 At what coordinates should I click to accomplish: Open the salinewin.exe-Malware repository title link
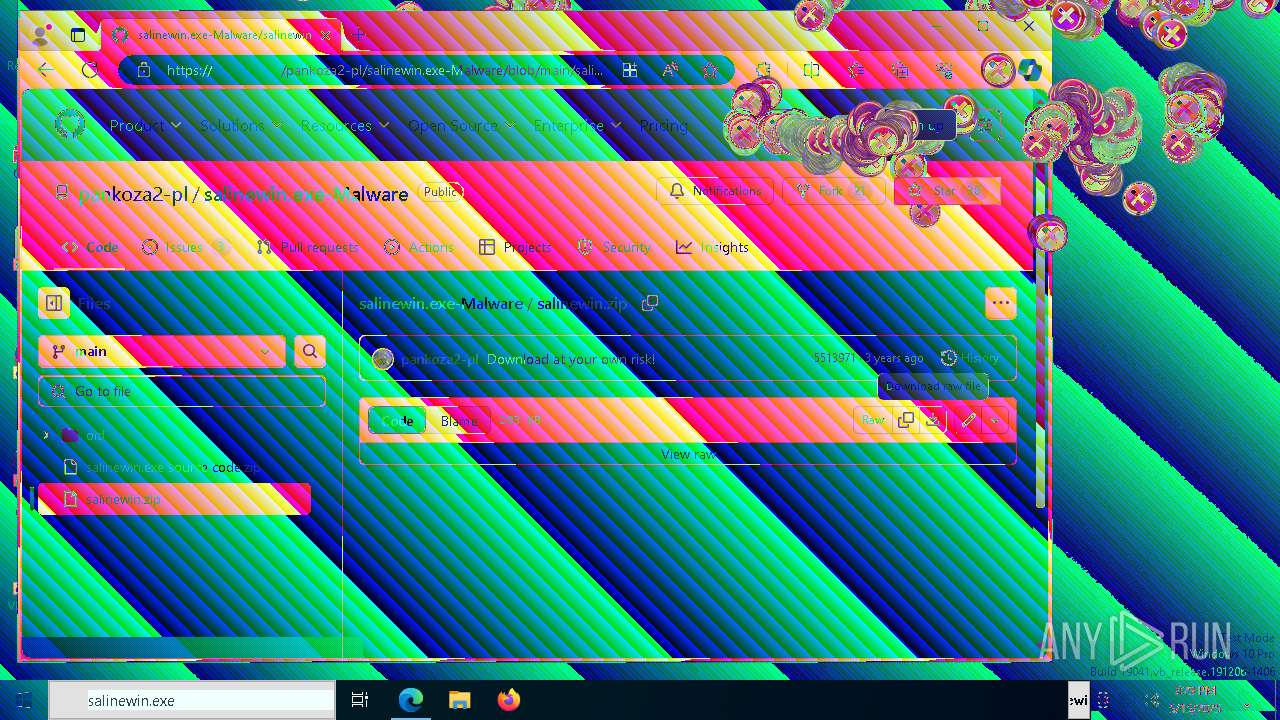tap(306, 194)
